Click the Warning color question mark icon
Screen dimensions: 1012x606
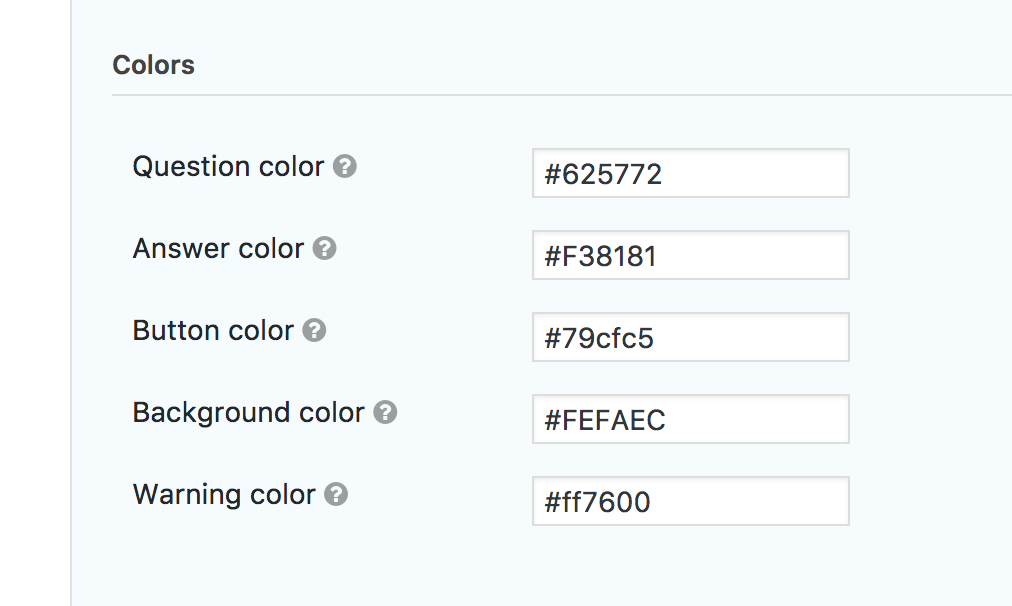point(336,495)
